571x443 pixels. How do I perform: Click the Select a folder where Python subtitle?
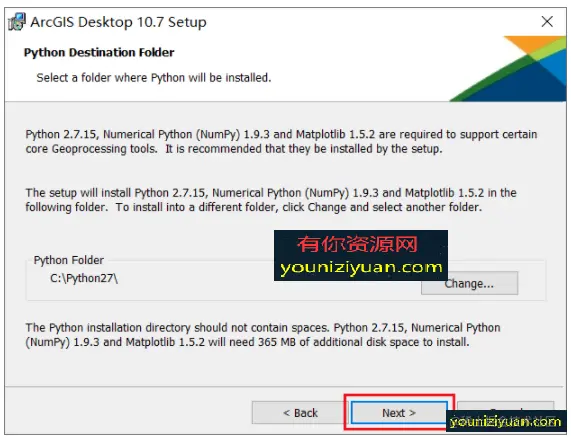pos(154,78)
